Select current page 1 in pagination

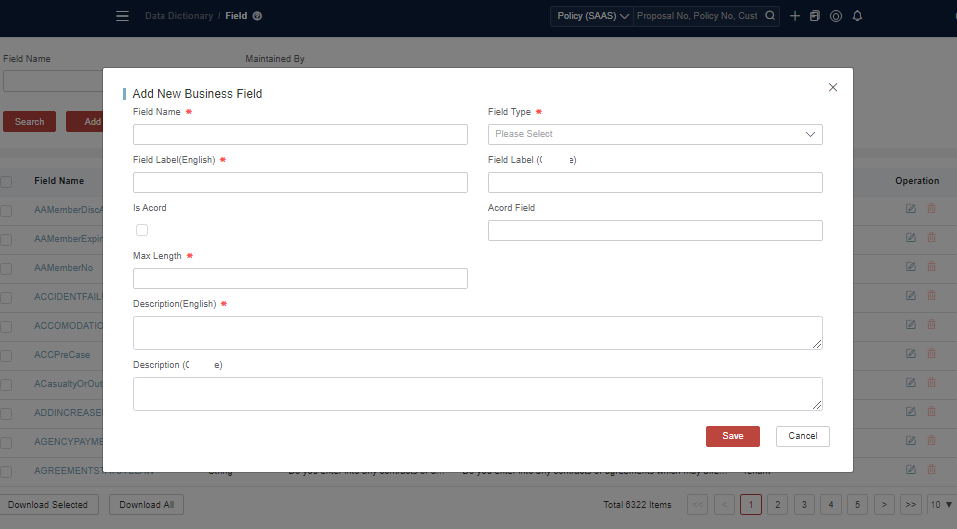[x=751, y=505]
